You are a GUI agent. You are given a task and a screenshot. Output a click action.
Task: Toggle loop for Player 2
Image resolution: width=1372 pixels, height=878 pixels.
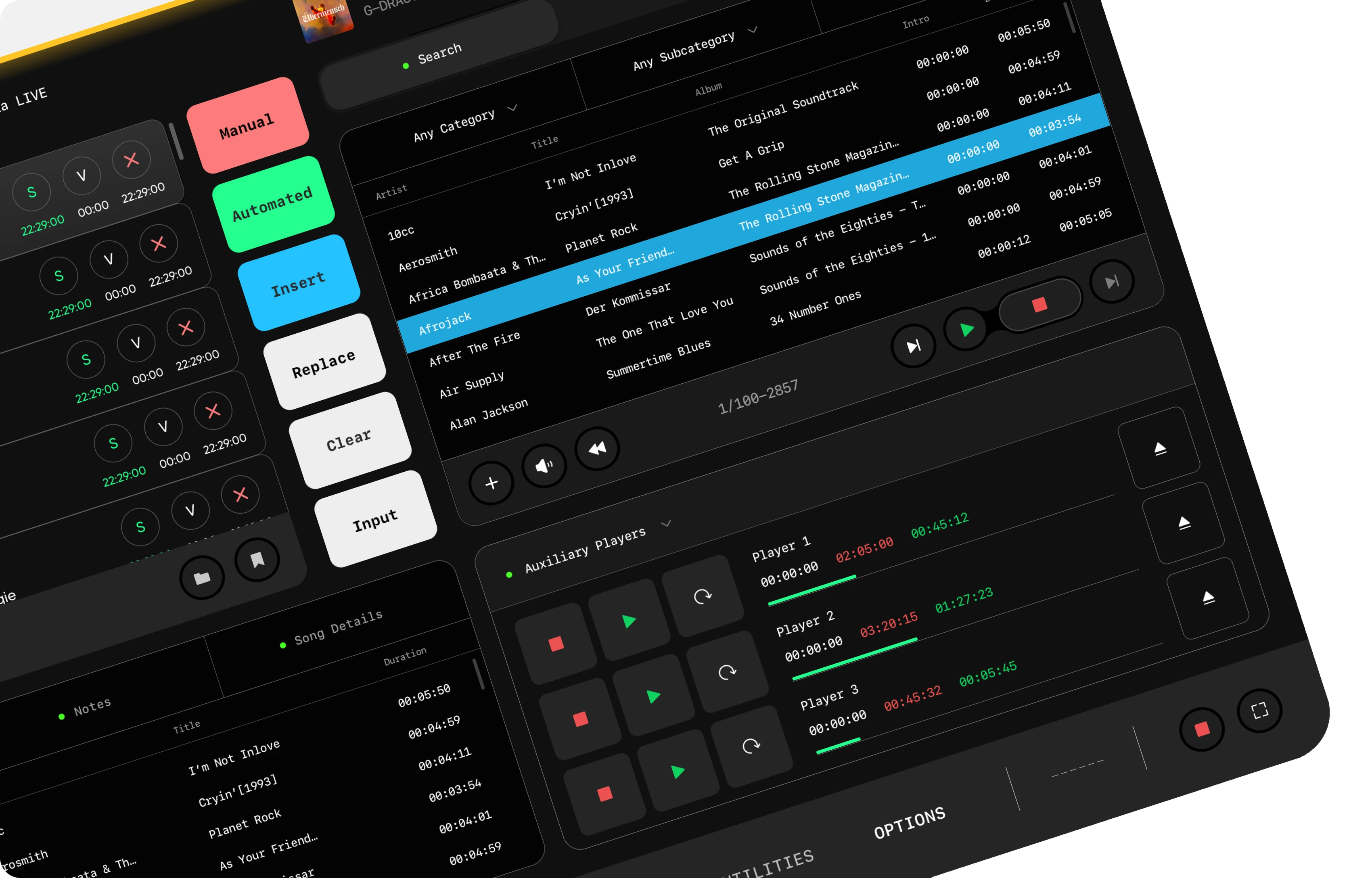tap(727, 671)
